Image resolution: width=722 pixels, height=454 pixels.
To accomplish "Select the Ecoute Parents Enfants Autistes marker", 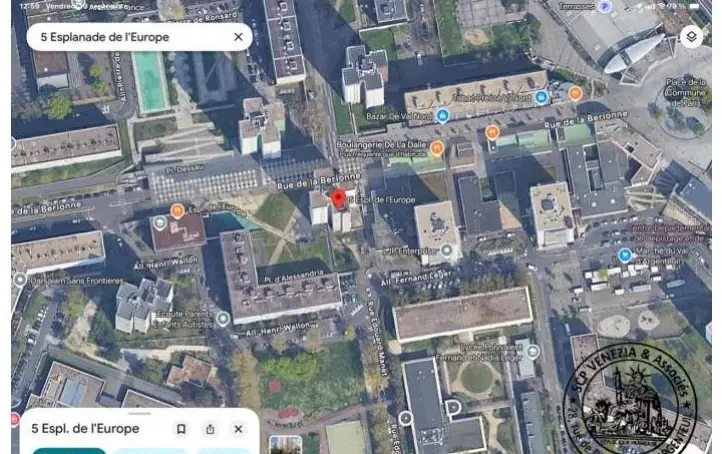I will tap(223, 319).
